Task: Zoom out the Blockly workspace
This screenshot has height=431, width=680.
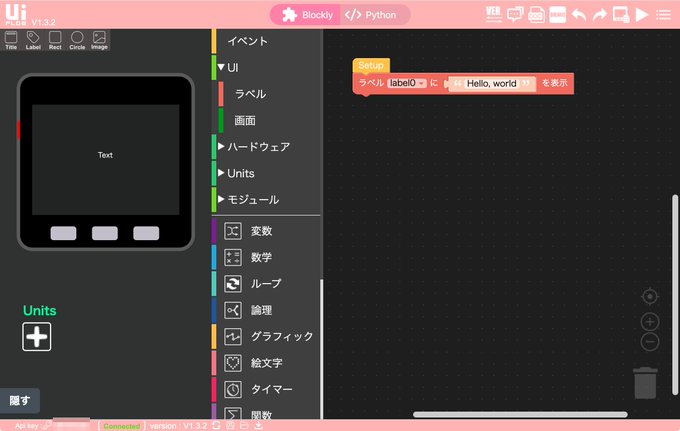Action: [x=650, y=342]
